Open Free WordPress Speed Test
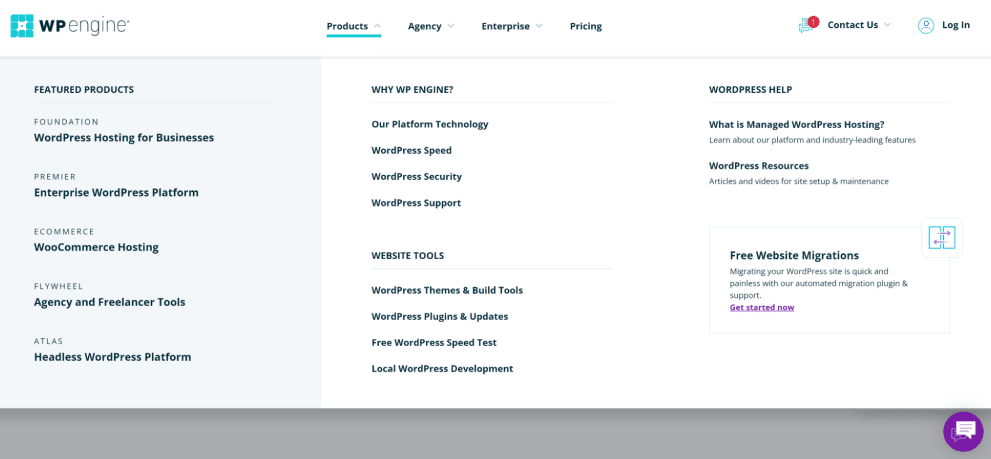 coord(434,343)
